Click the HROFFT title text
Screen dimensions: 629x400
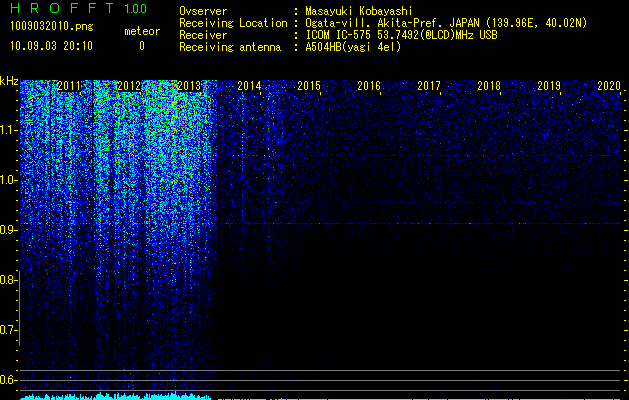pyautogui.click(x=63, y=8)
